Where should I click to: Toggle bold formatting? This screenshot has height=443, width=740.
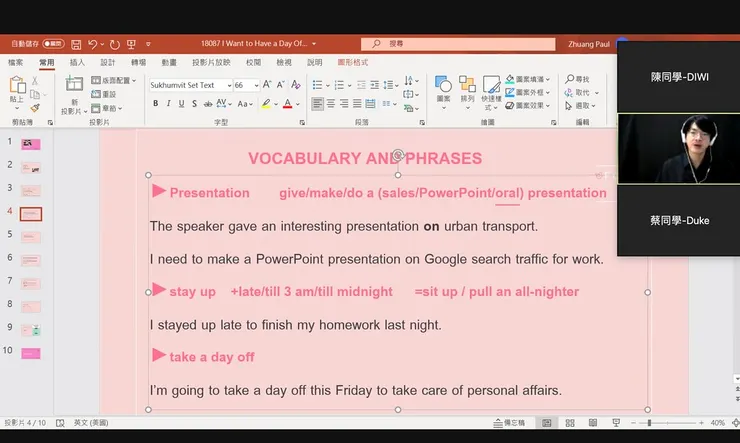coord(155,103)
